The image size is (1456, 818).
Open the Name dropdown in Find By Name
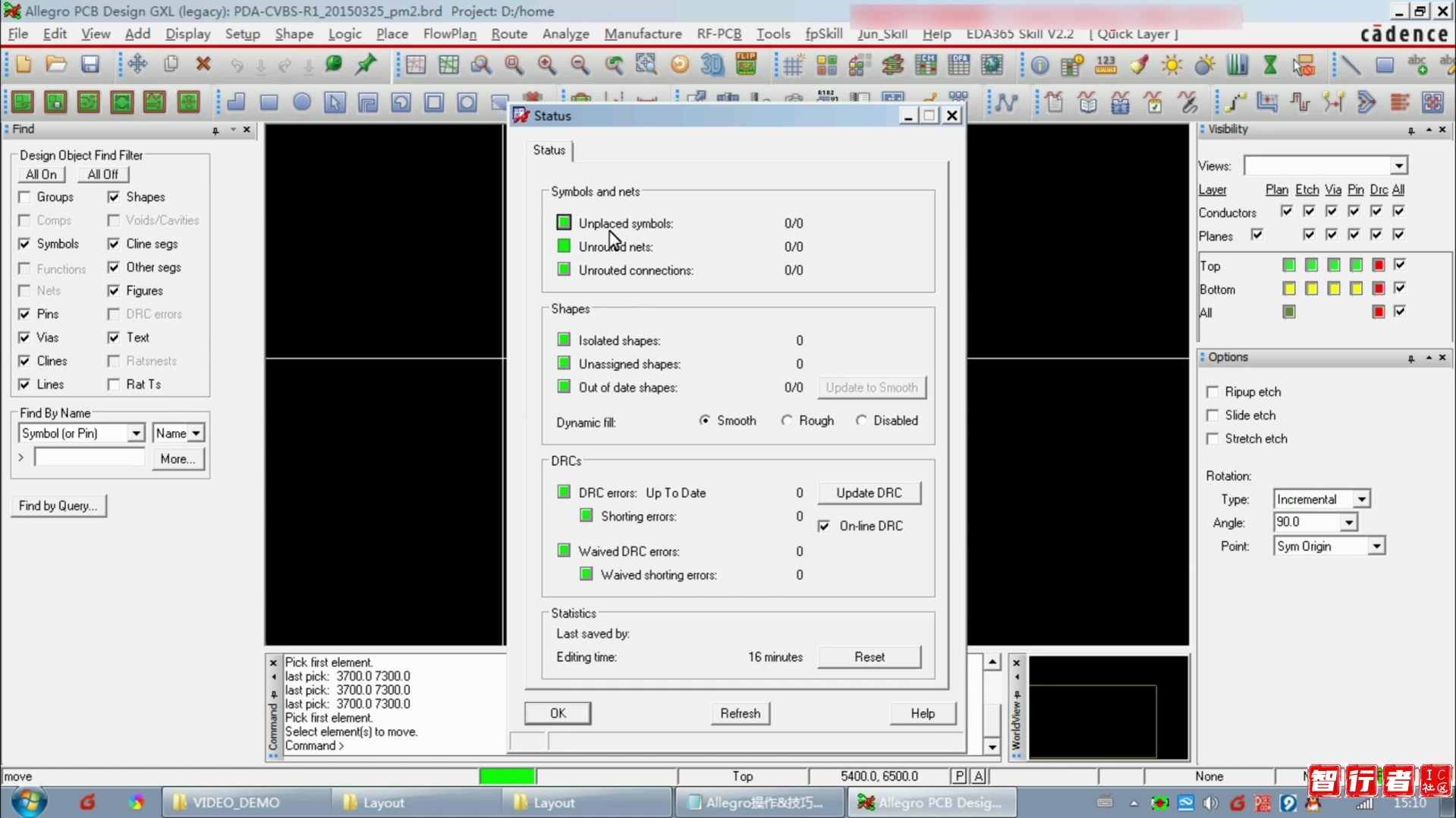(x=196, y=433)
